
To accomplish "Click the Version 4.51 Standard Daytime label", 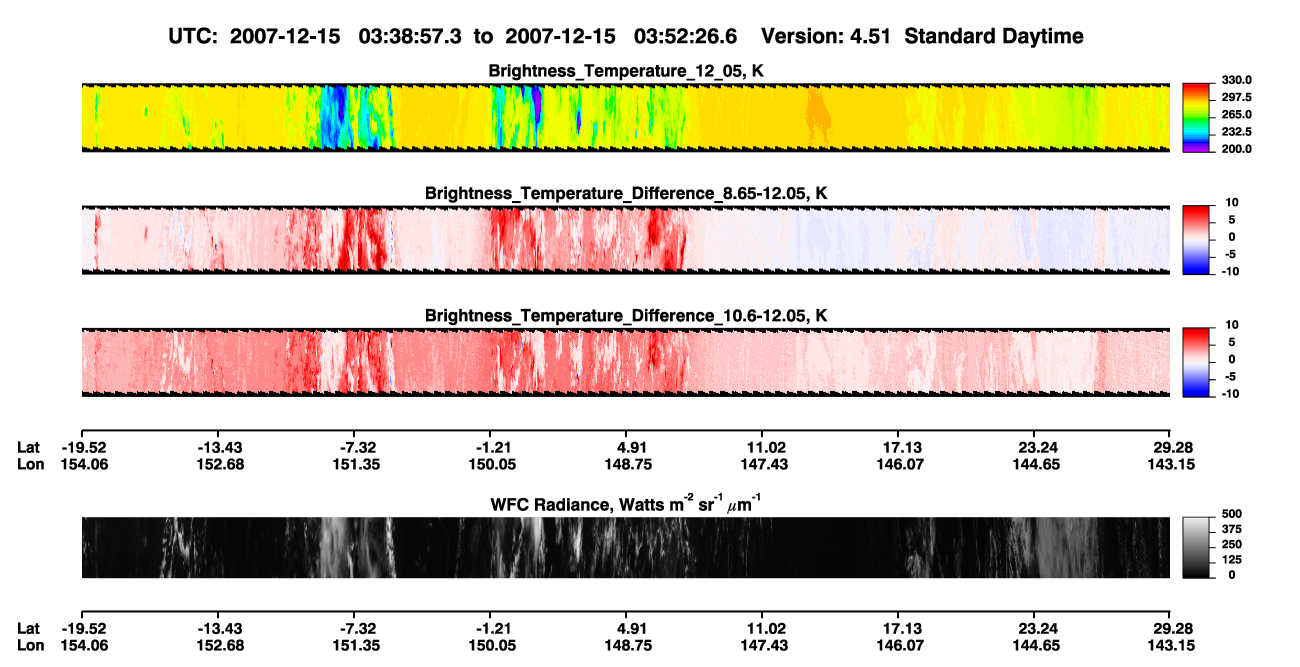I will tap(922, 37).
